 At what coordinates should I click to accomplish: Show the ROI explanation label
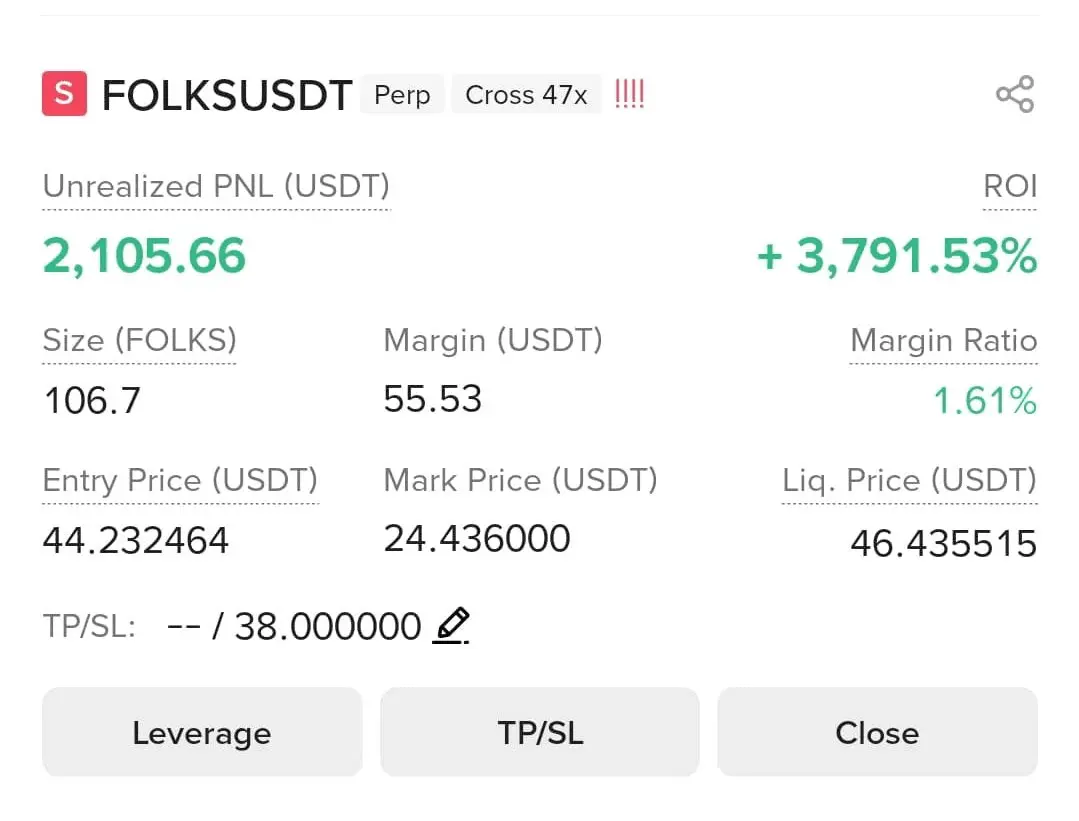pyautogui.click(x=1009, y=187)
